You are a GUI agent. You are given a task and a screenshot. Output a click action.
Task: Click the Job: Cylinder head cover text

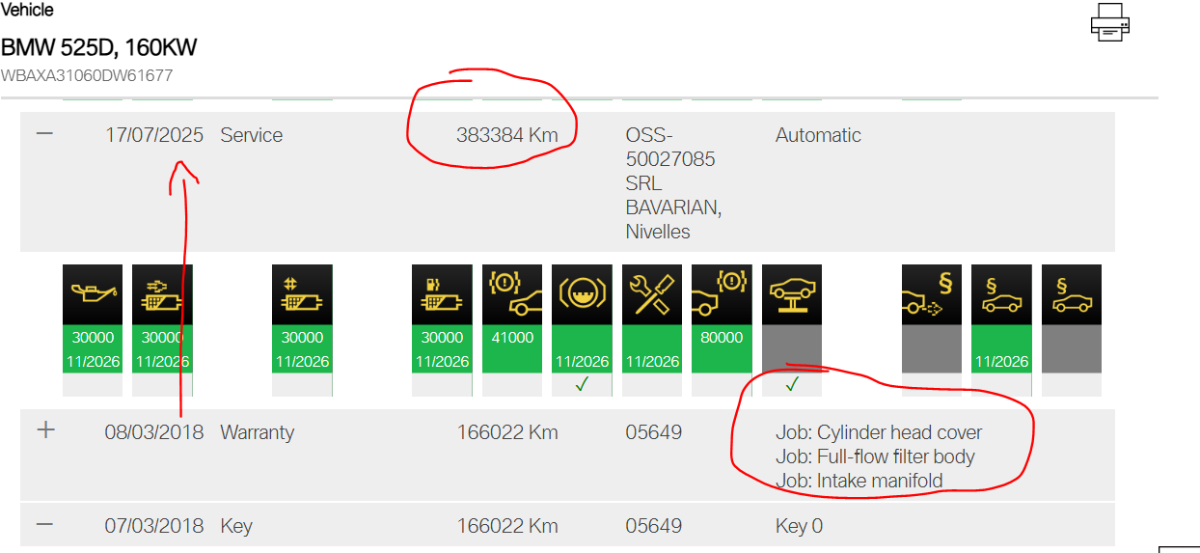point(879,433)
